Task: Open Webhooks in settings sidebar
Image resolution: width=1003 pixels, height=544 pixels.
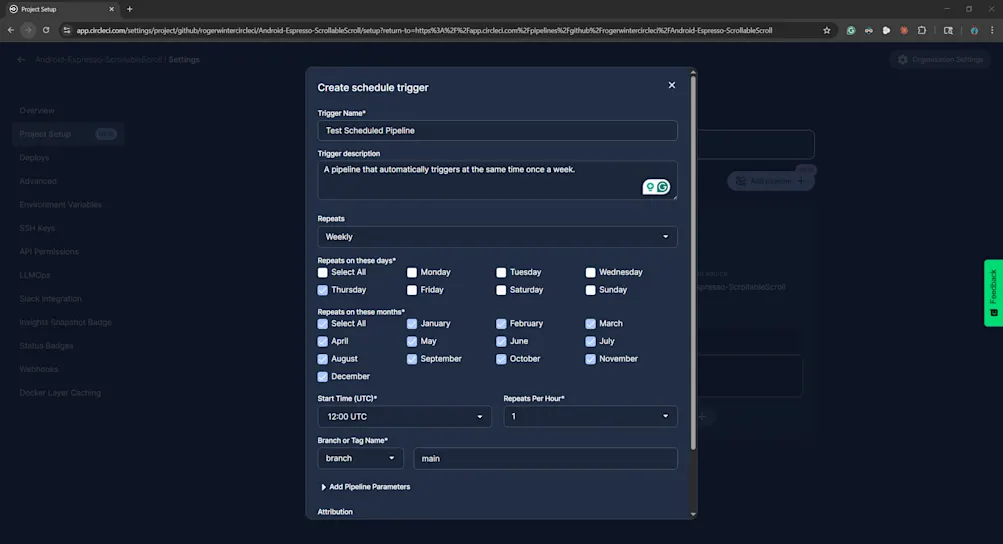Action: point(38,369)
